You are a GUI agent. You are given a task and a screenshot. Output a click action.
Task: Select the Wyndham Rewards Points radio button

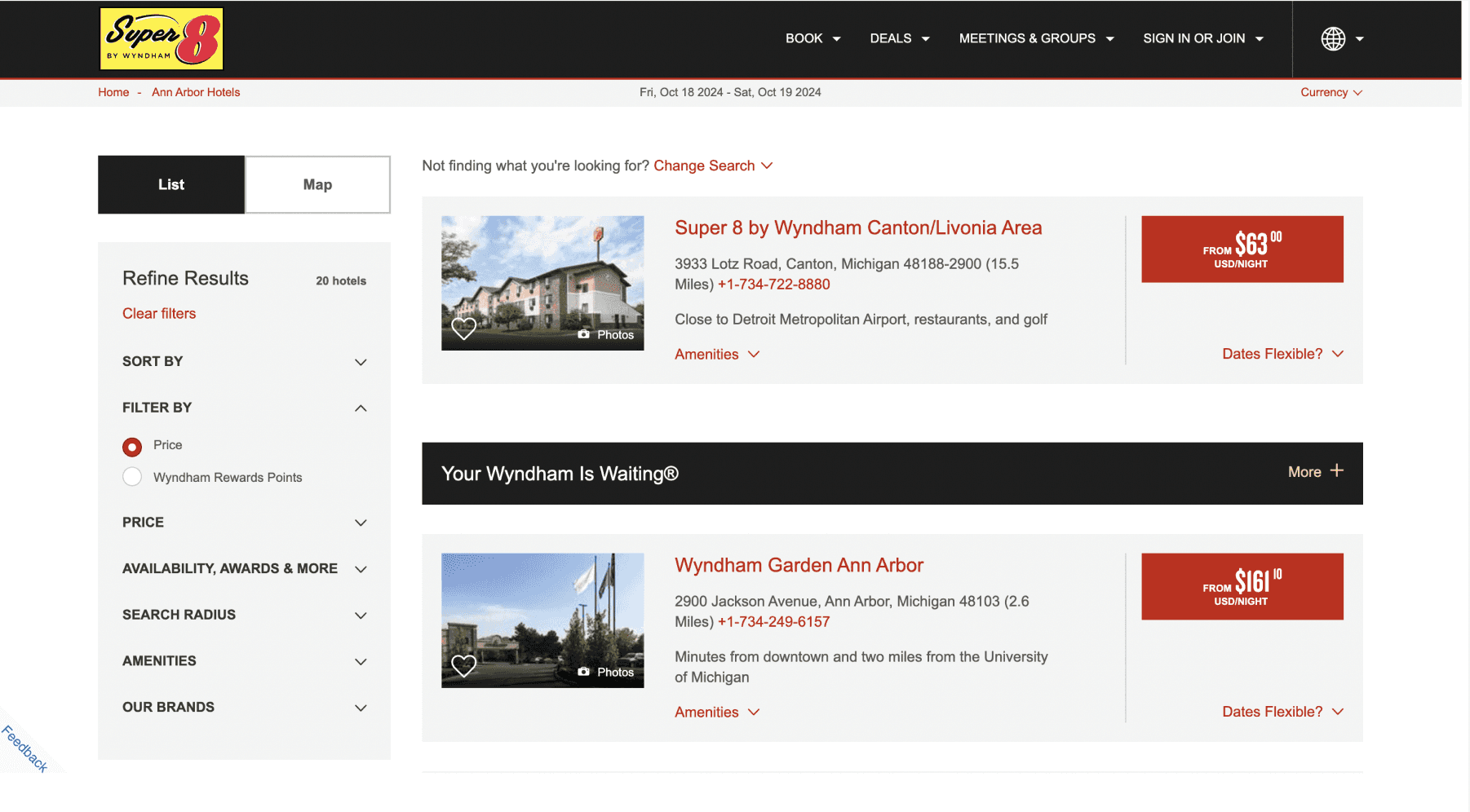pyautogui.click(x=132, y=477)
